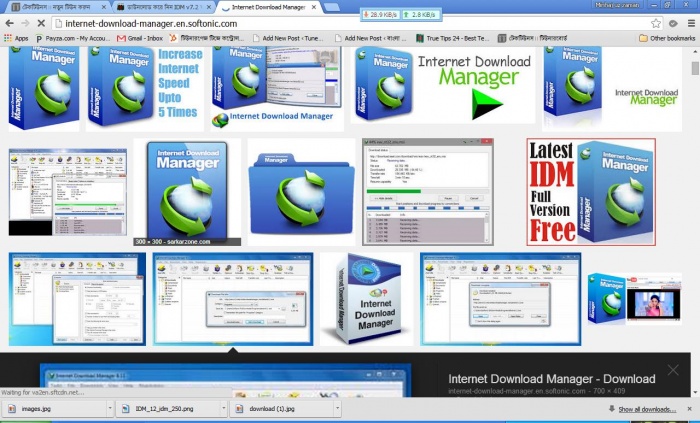The image size is (700, 423).
Task: Click Show all downloads link
Action: 647,409
